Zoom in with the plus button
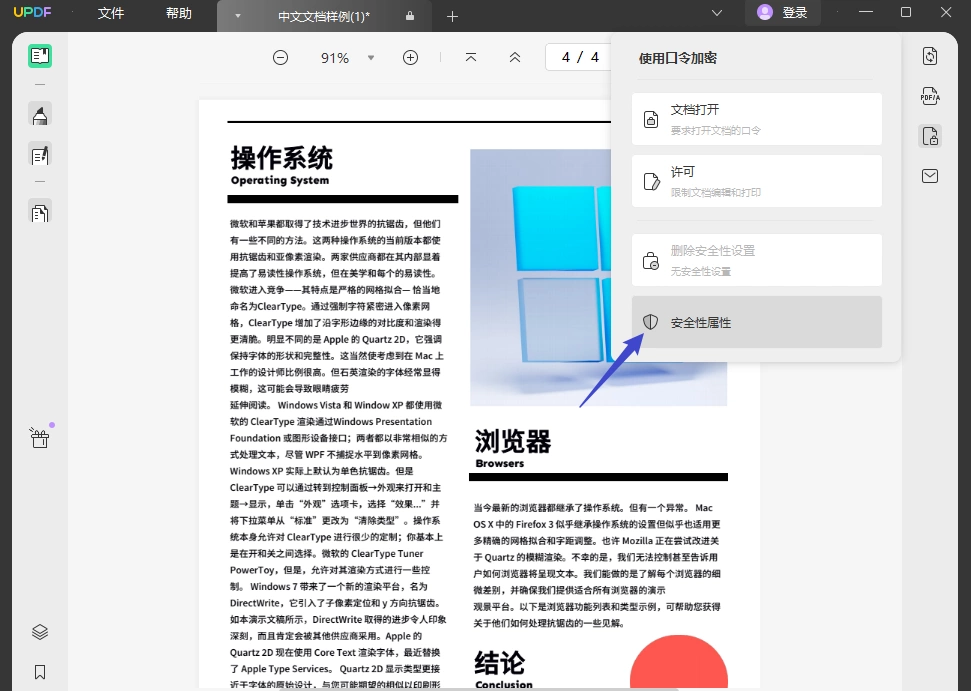 411,58
